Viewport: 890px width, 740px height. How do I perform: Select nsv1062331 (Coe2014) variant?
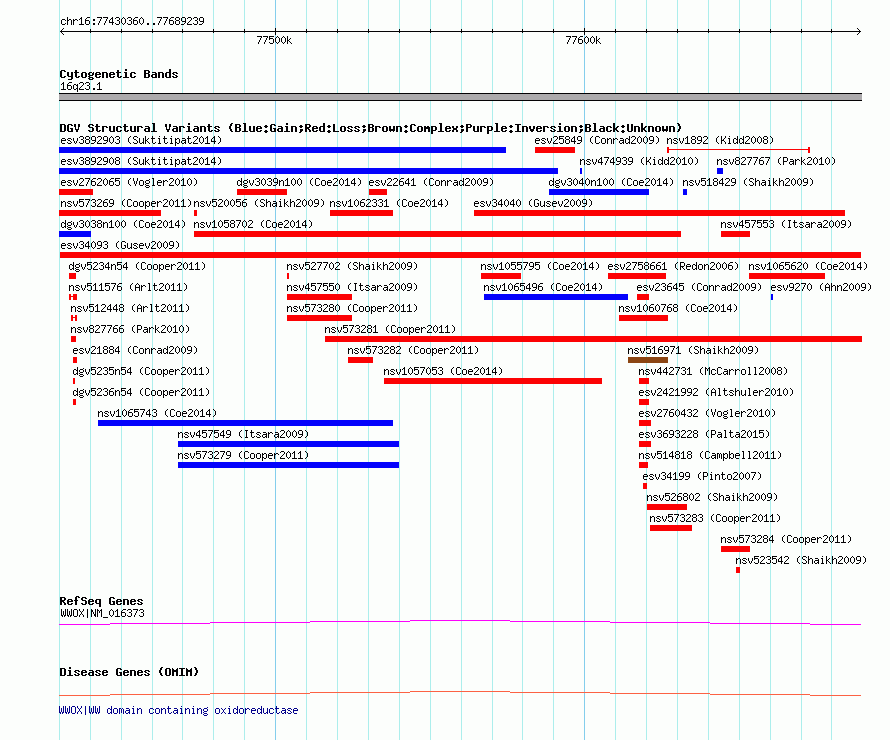pyautogui.click(x=389, y=203)
